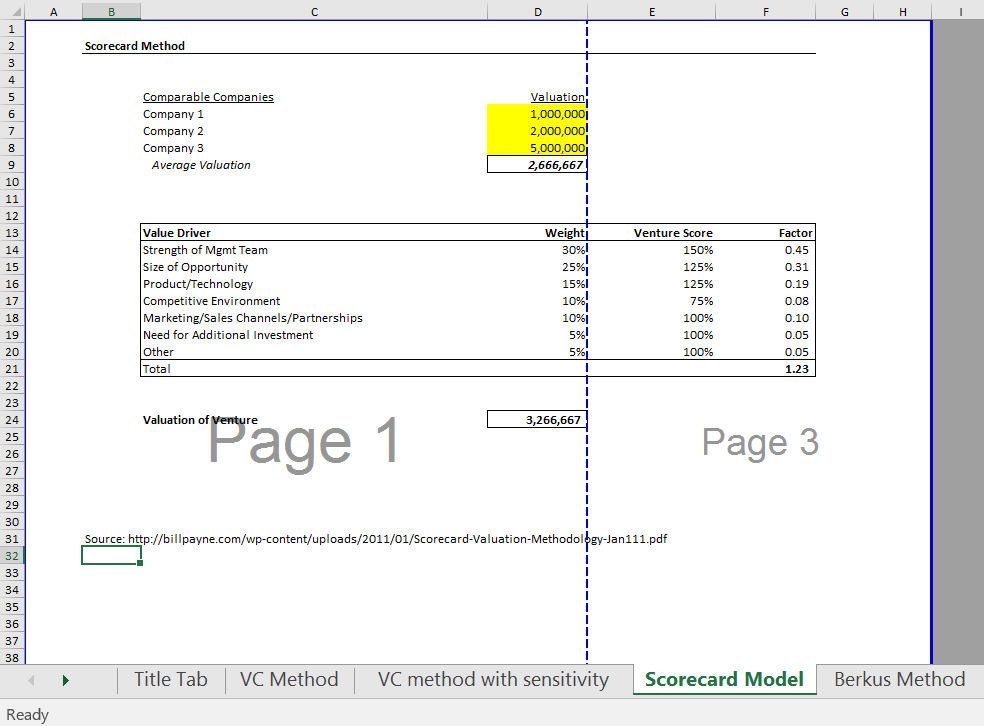The image size is (984, 726).
Task: Click Company 2 valuation 2,000,000 cell
Action: pos(537,131)
